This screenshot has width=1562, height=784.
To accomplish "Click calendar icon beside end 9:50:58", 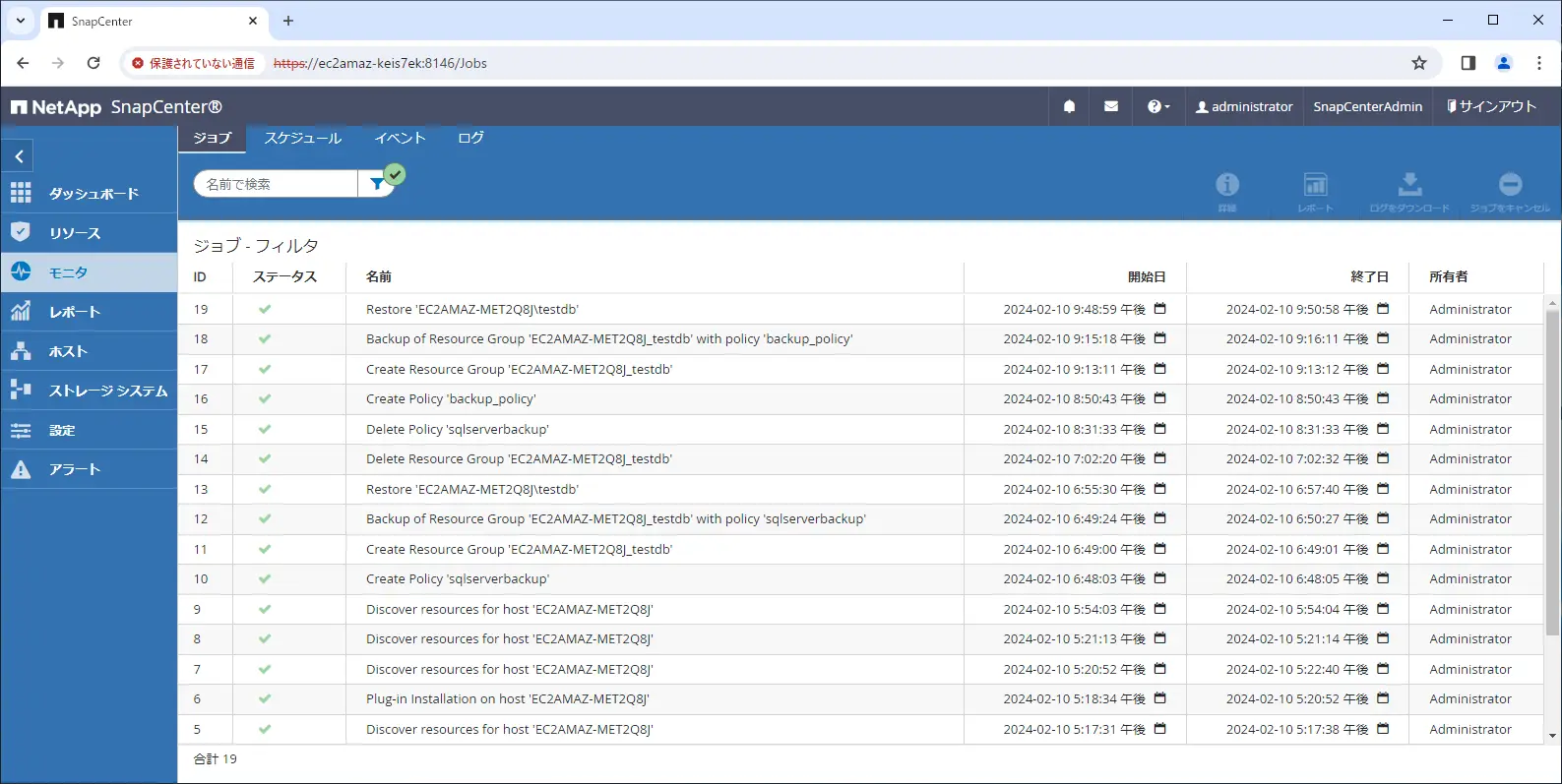I will click(x=1383, y=309).
